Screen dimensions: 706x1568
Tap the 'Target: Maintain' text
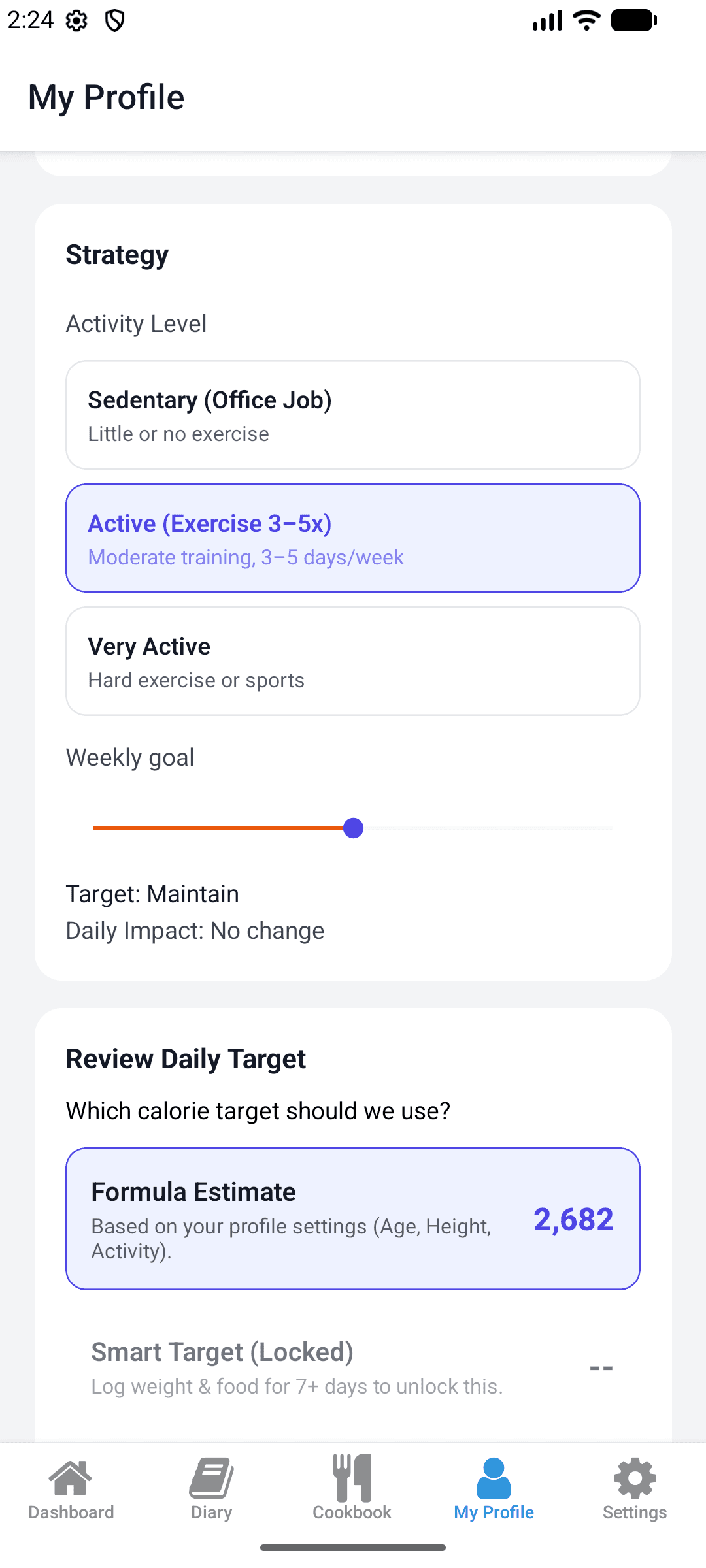pos(152,894)
